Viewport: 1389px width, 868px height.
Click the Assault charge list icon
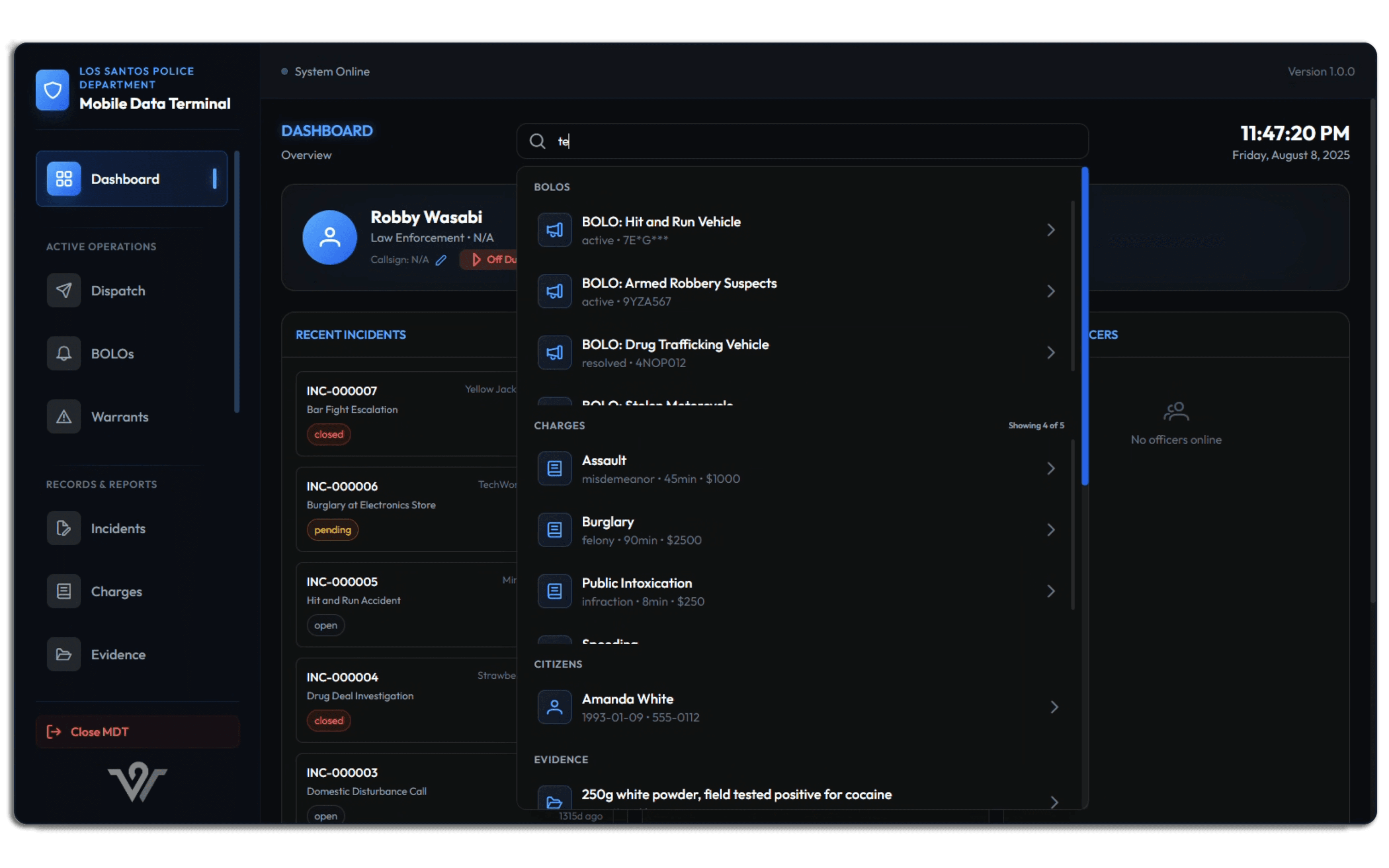(555, 469)
